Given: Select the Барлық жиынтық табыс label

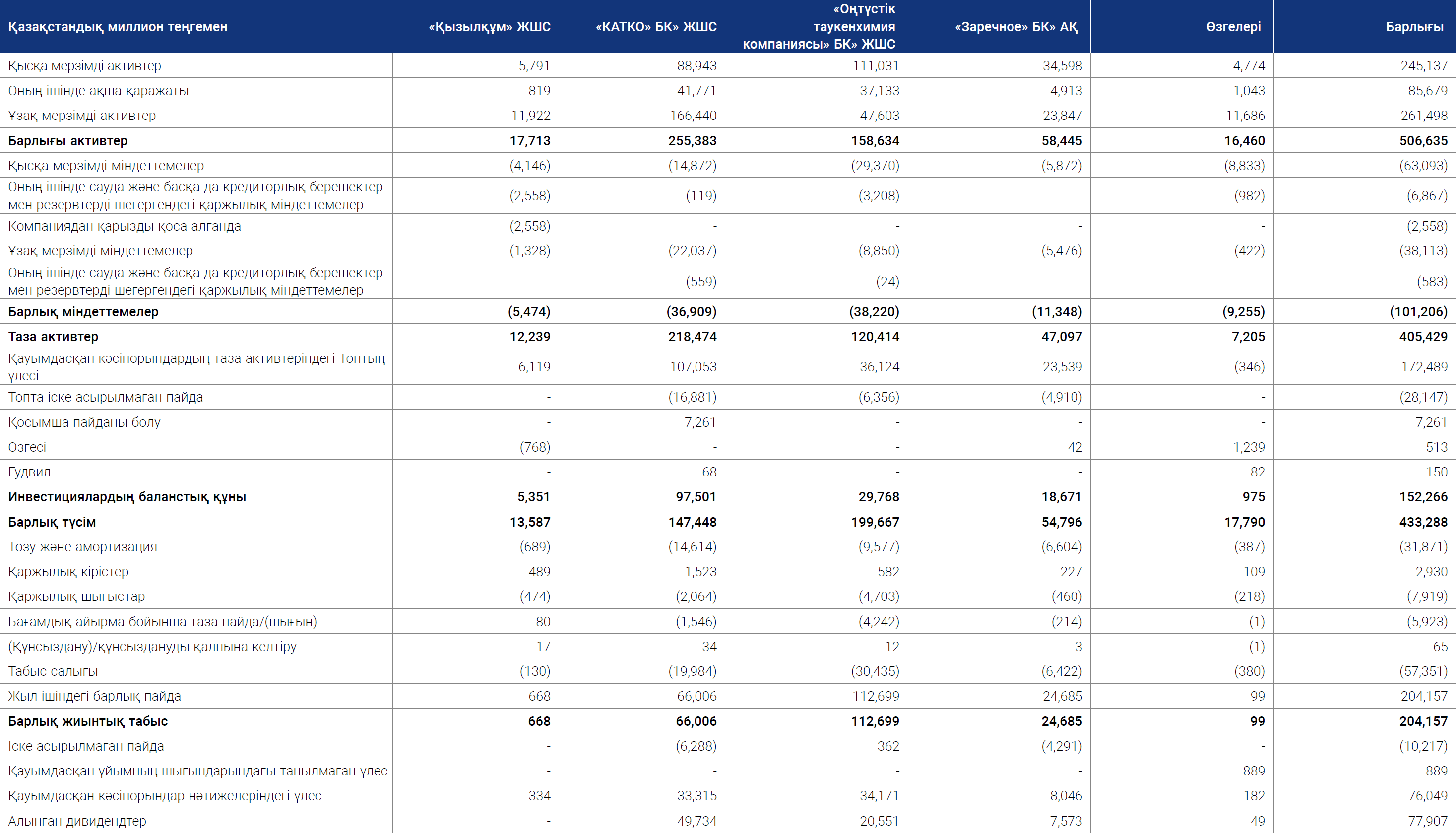Looking at the screenshot, I should [x=88, y=721].
